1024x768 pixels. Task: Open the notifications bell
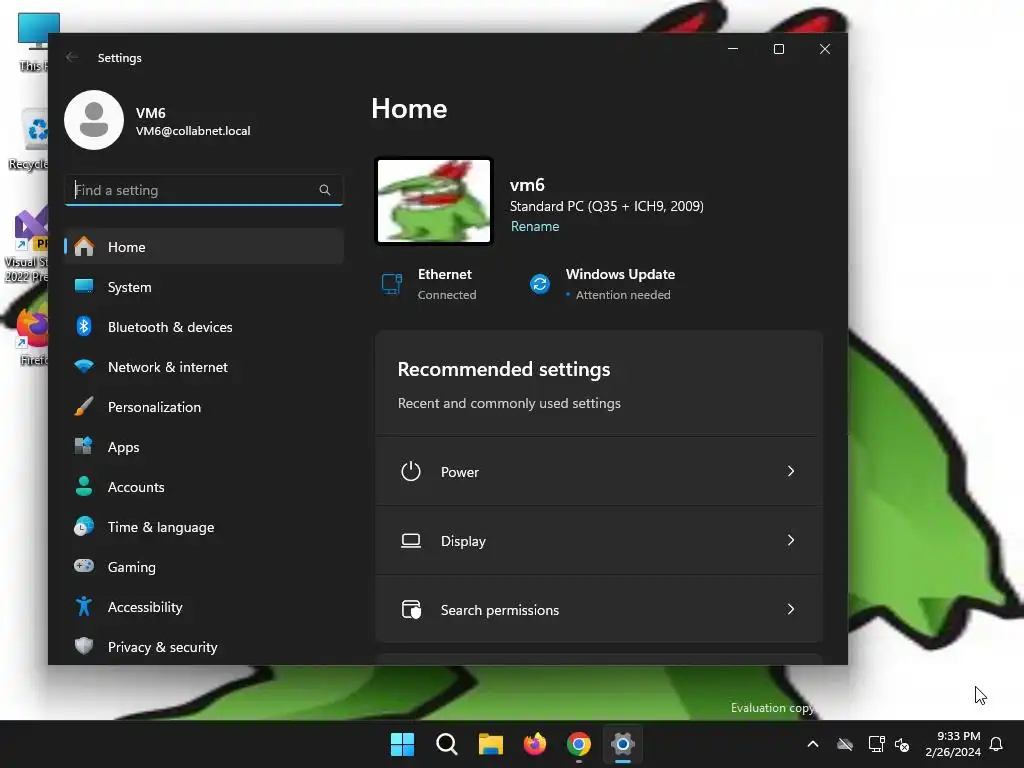(x=997, y=744)
